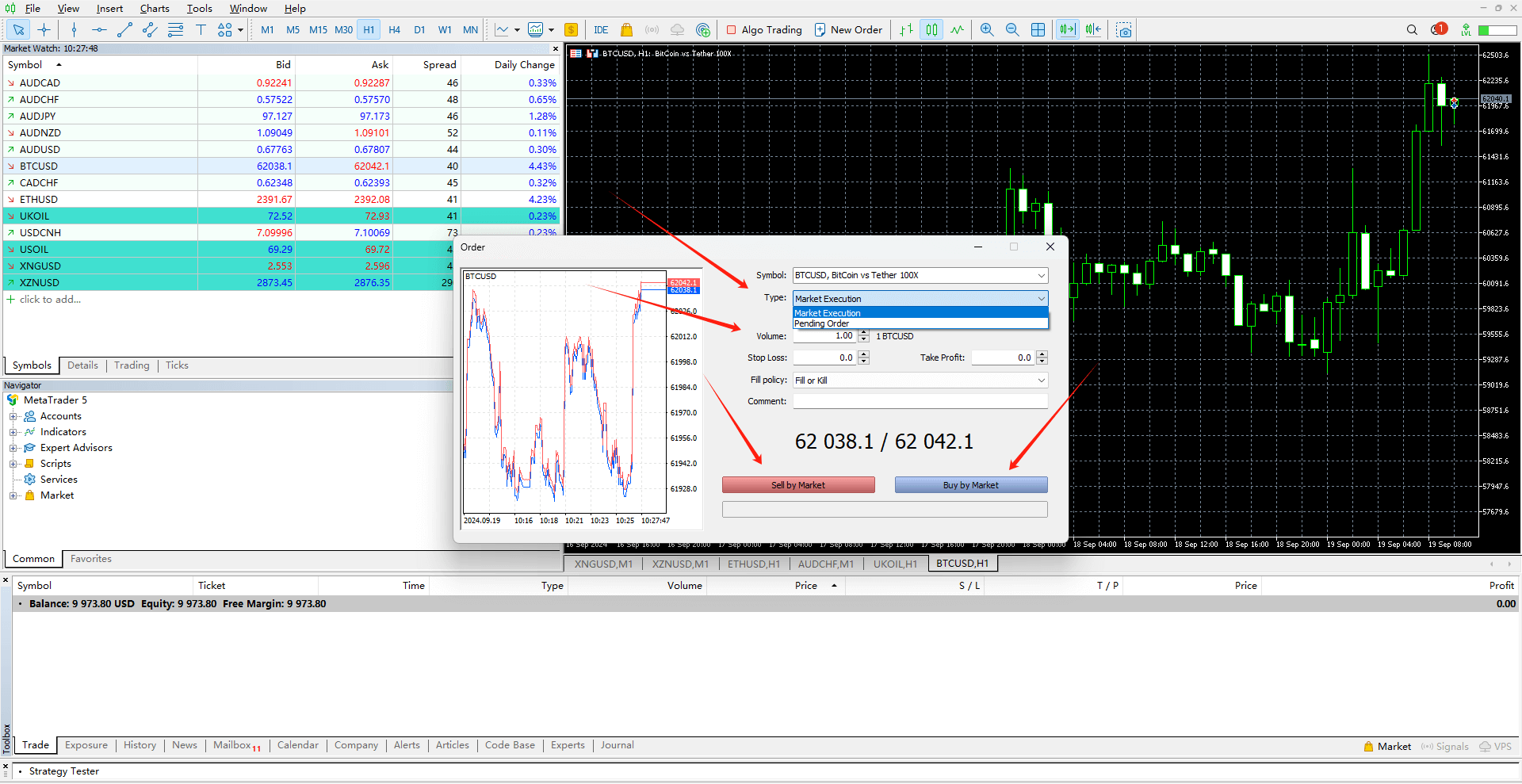Switch chart to W1 timeframe
Viewport: 1522px width, 784px height.
(445, 30)
